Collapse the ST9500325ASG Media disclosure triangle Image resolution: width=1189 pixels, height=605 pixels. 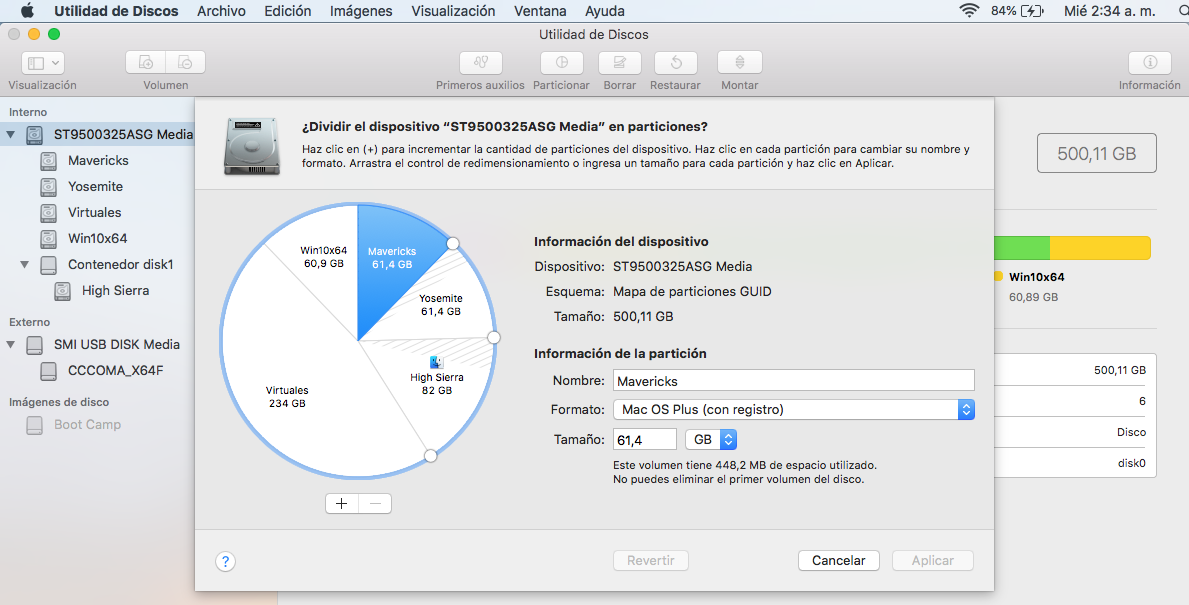pyautogui.click(x=11, y=134)
